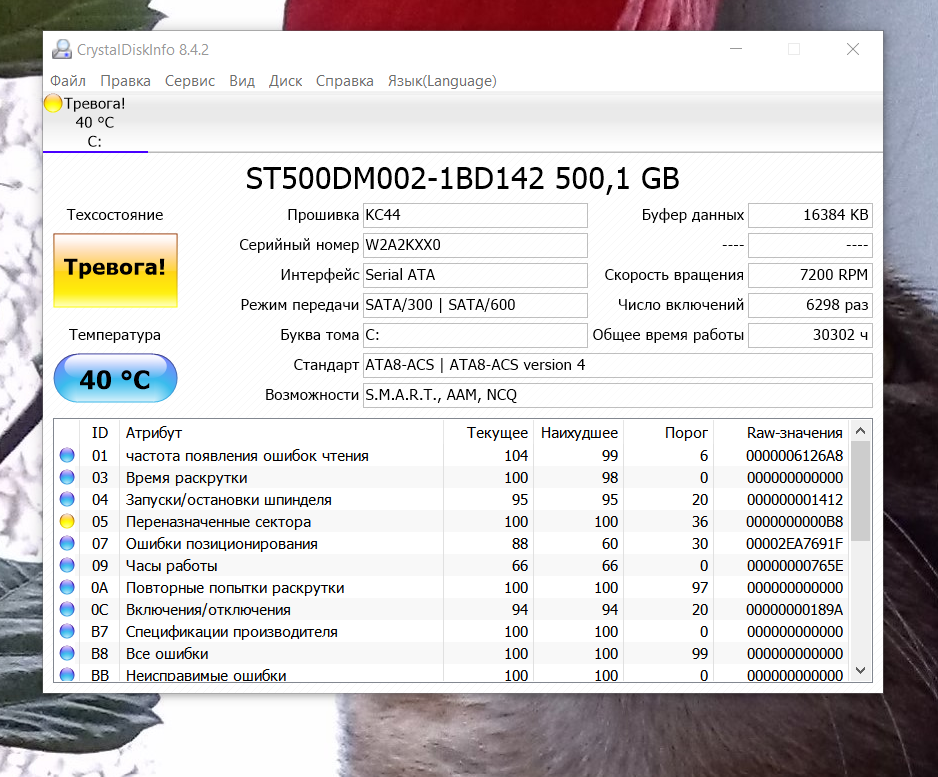Click the 40 °C temperature button
The image size is (938, 777).
pyautogui.click(x=115, y=379)
